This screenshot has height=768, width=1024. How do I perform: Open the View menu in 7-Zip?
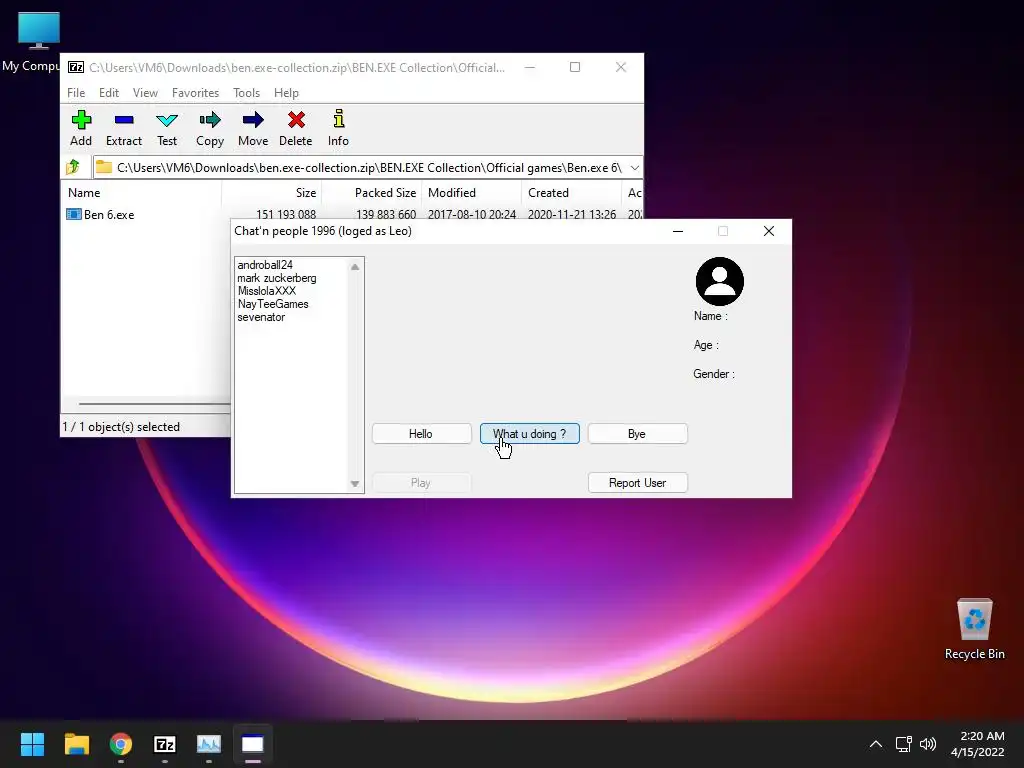pos(145,93)
